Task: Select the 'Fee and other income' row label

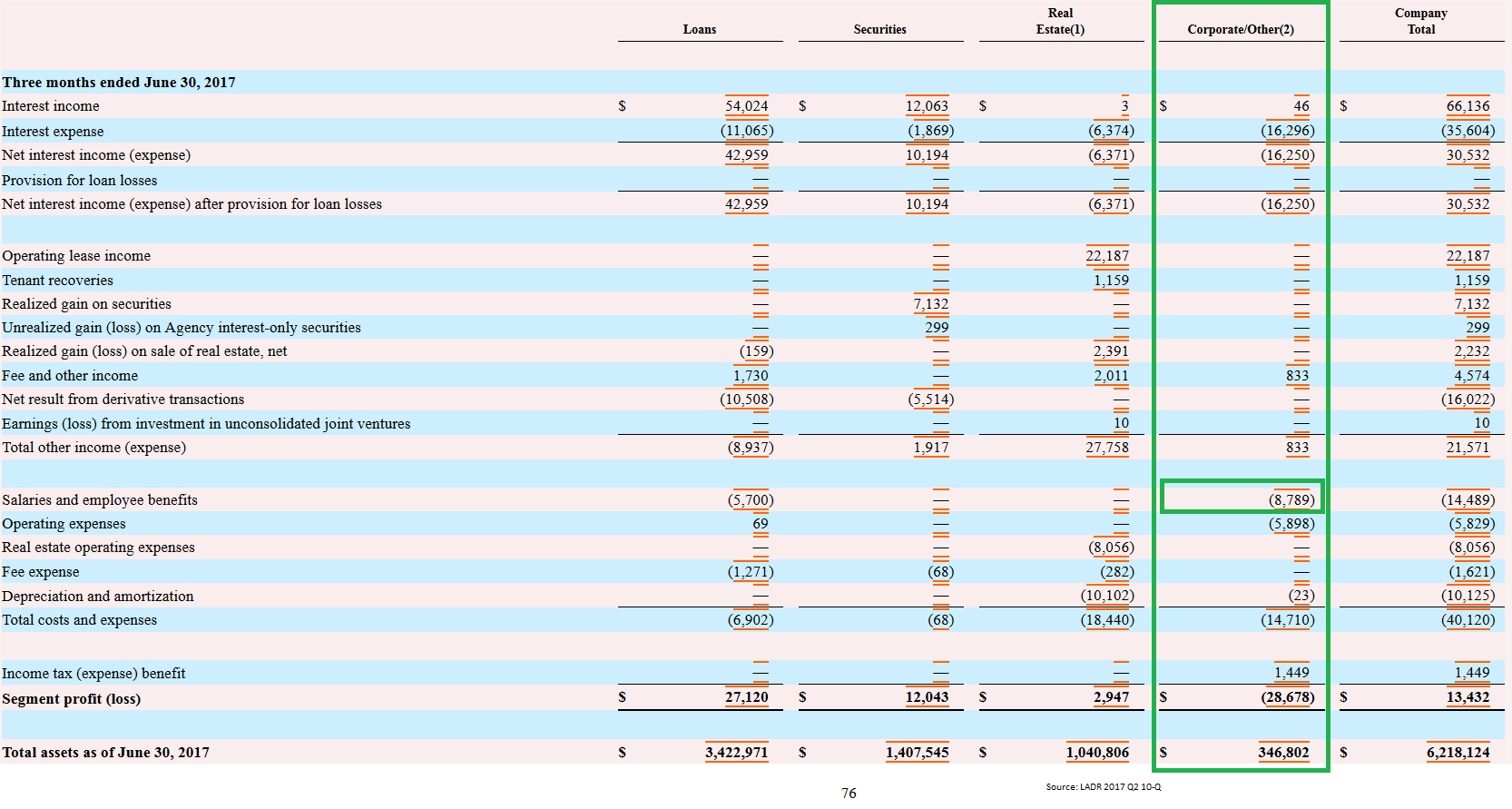Action: (x=70, y=376)
